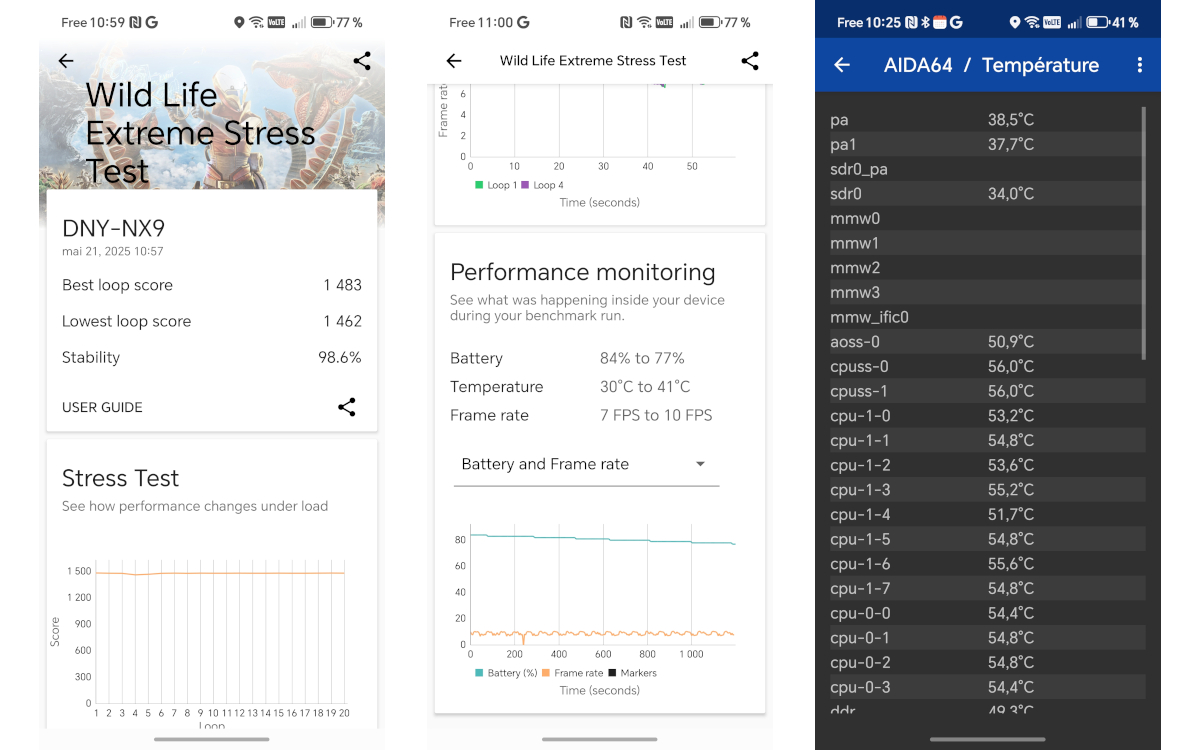Click the Loop 4 legend entry

point(542,185)
